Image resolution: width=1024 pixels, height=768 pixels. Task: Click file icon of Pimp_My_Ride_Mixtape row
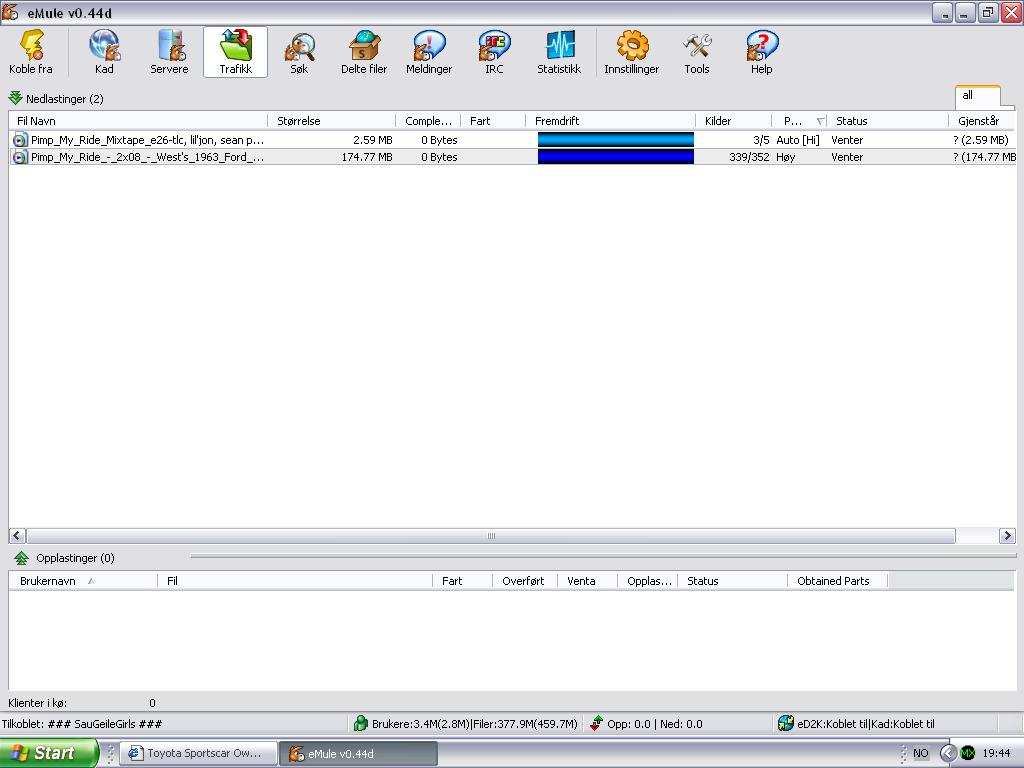point(20,140)
